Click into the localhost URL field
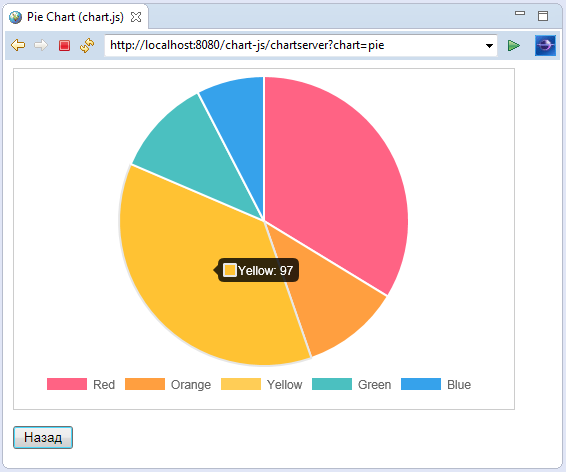Image resolution: width=566 pixels, height=472 pixels. 294,45
